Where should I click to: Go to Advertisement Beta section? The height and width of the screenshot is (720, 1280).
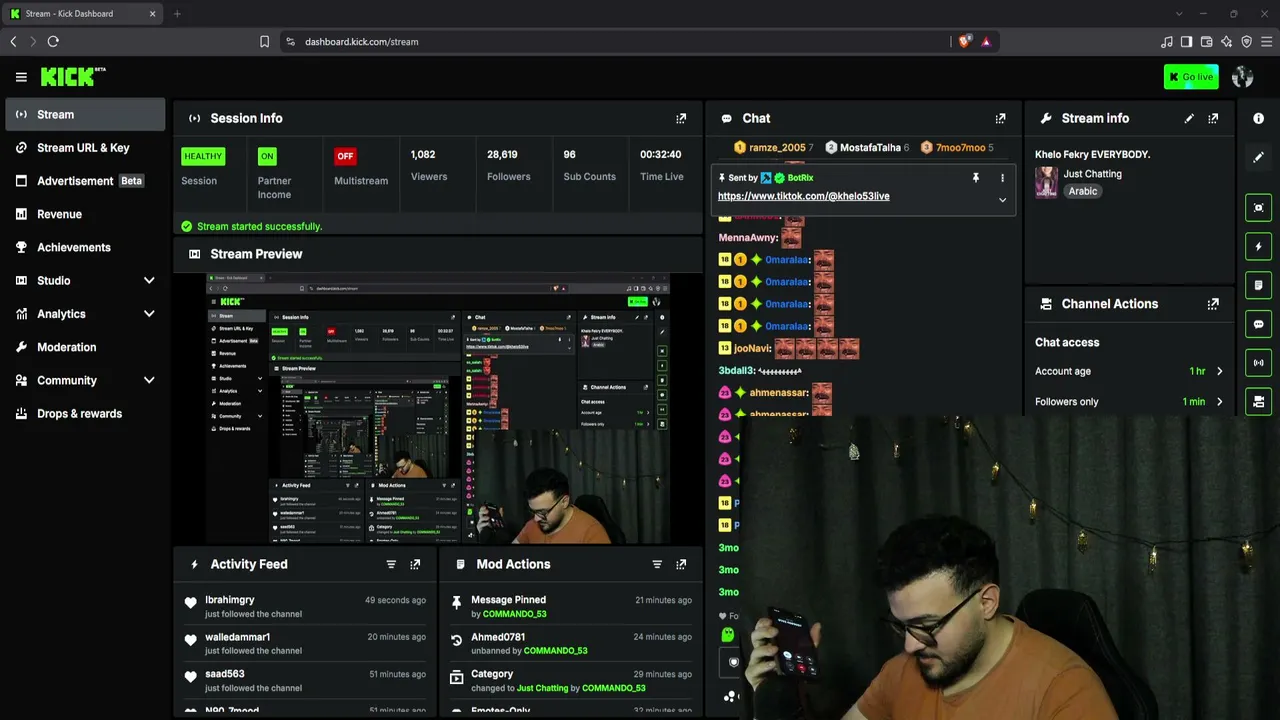(85, 181)
